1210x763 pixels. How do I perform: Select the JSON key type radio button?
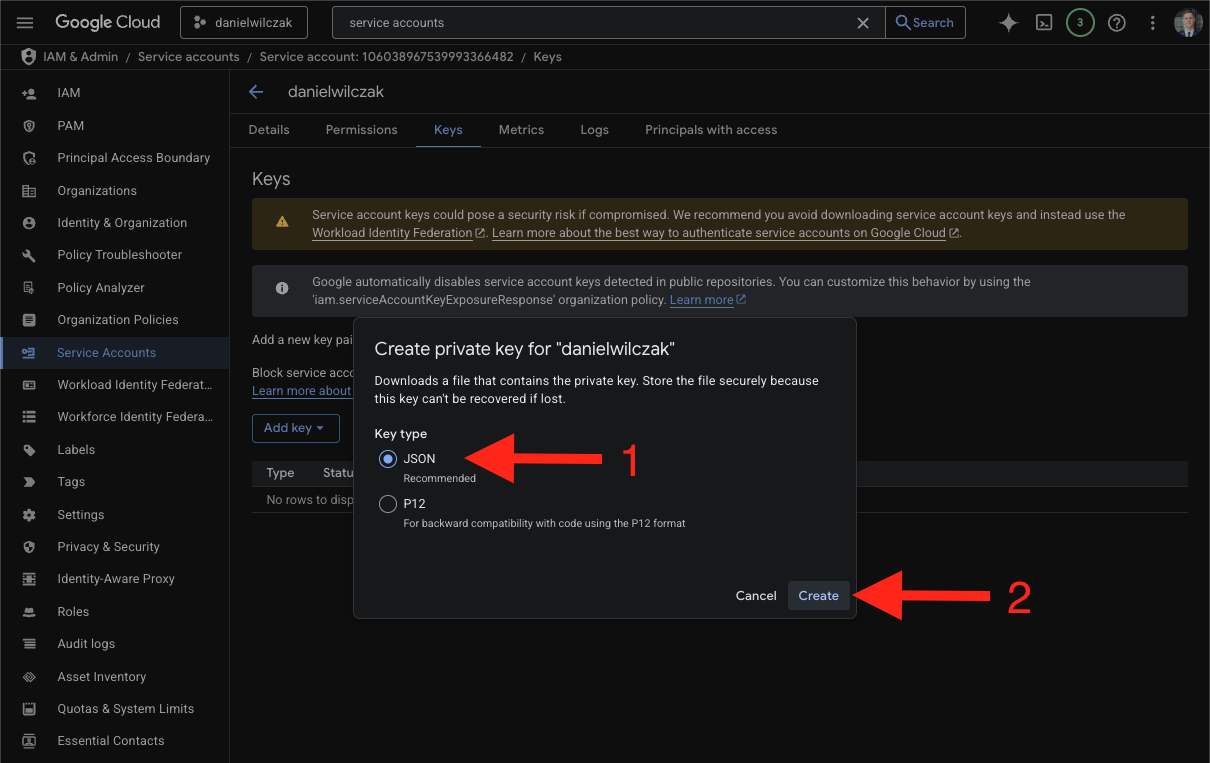point(388,459)
